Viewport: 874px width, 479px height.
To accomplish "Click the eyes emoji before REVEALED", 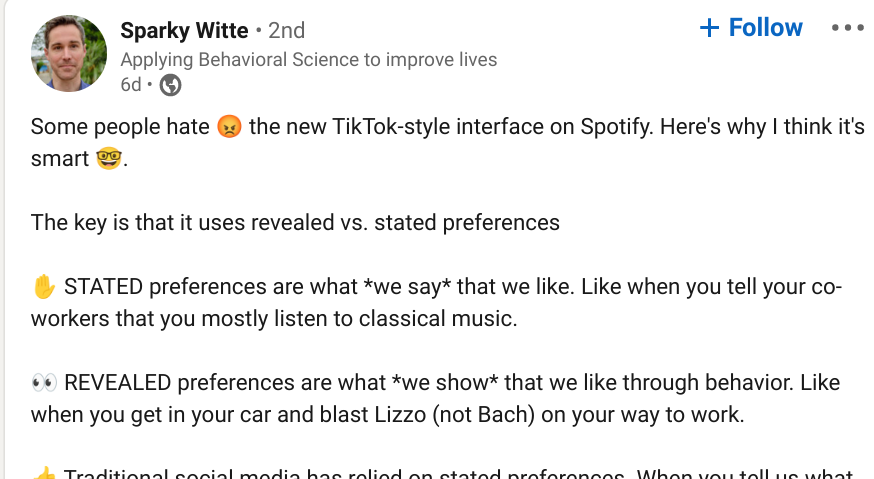I will click(44, 383).
